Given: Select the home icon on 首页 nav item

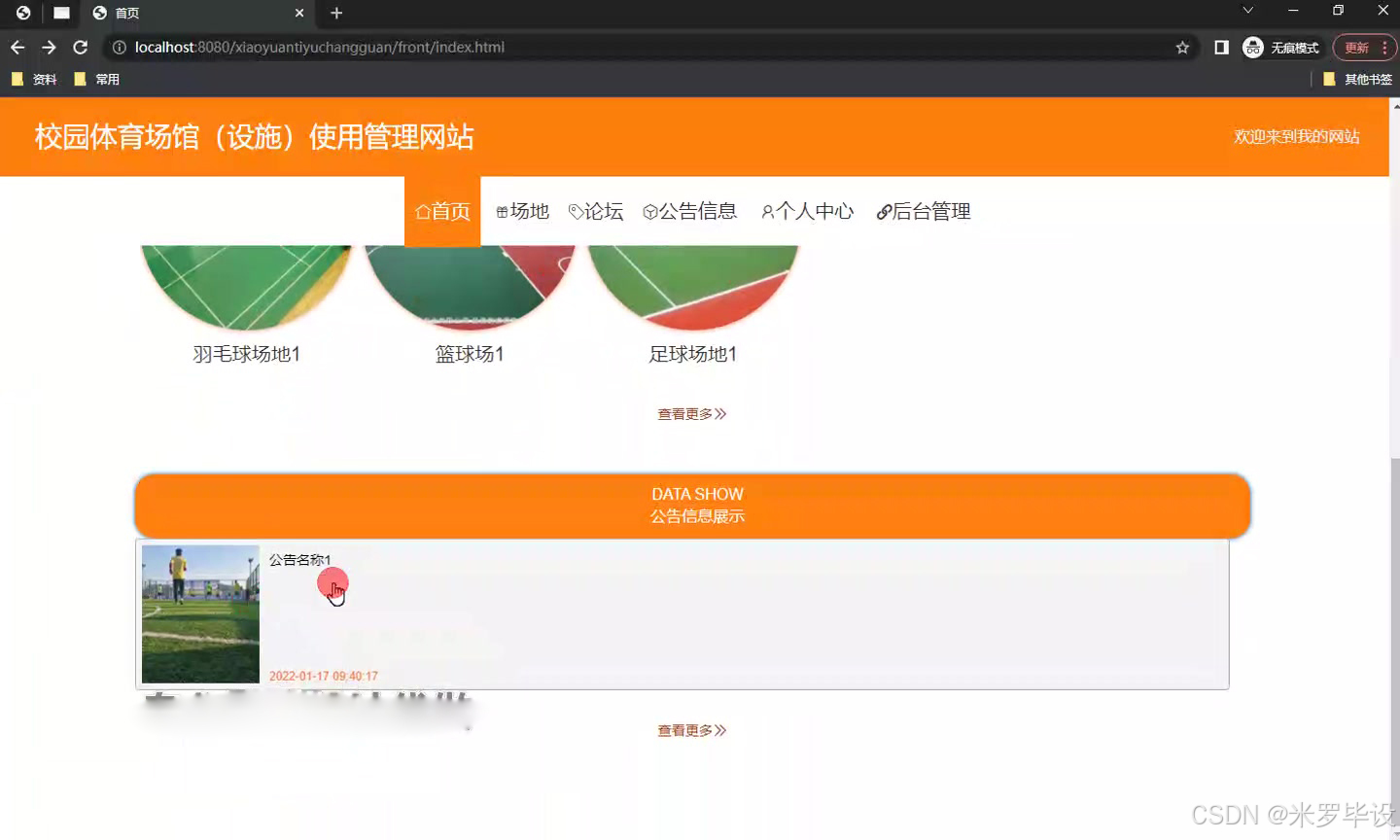Looking at the screenshot, I should pyautogui.click(x=422, y=211).
